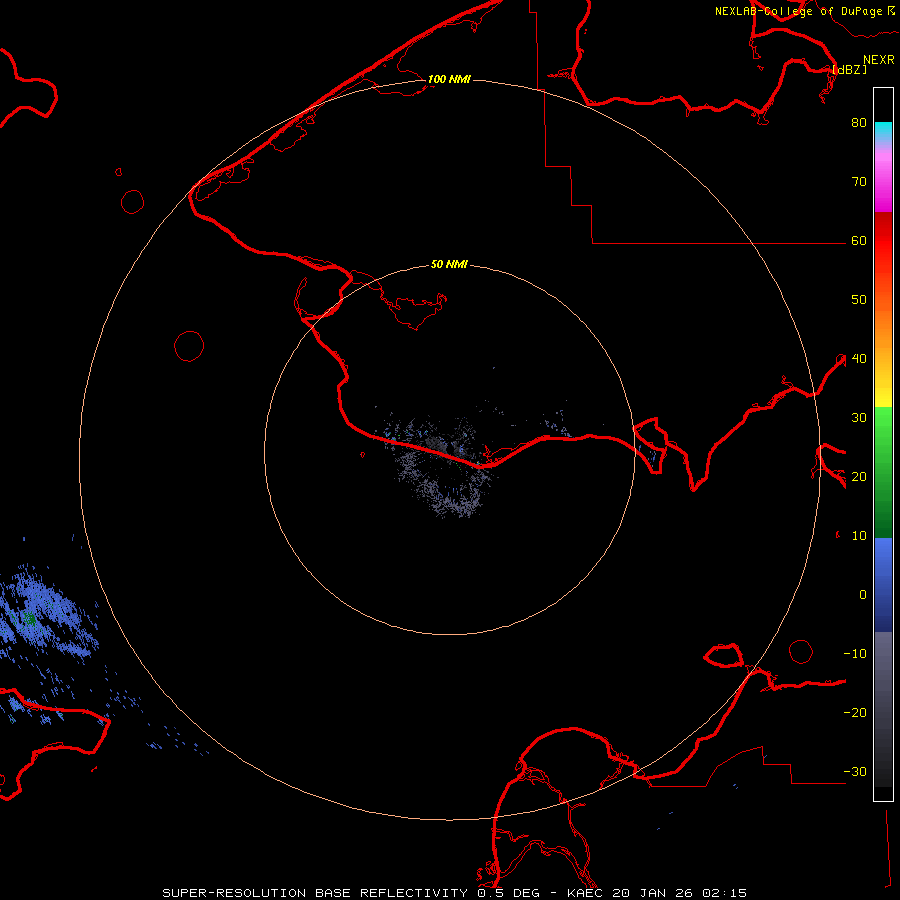Select the [dBZ] unit label
Viewport: 900px width, 900px height.
pyautogui.click(x=849, y=69)
